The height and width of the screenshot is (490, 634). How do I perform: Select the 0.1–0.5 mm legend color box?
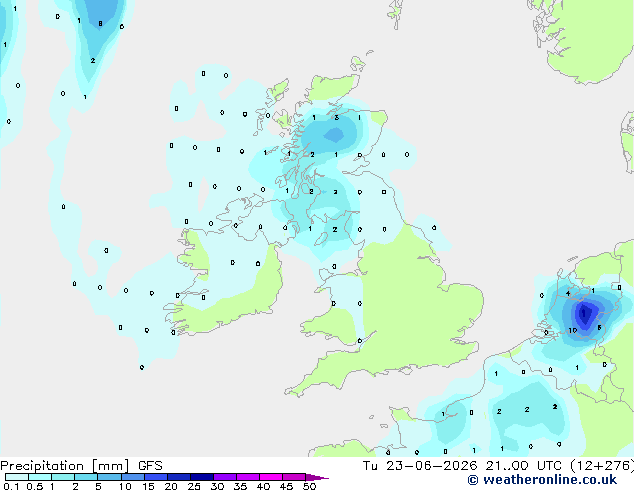point(17,477)
